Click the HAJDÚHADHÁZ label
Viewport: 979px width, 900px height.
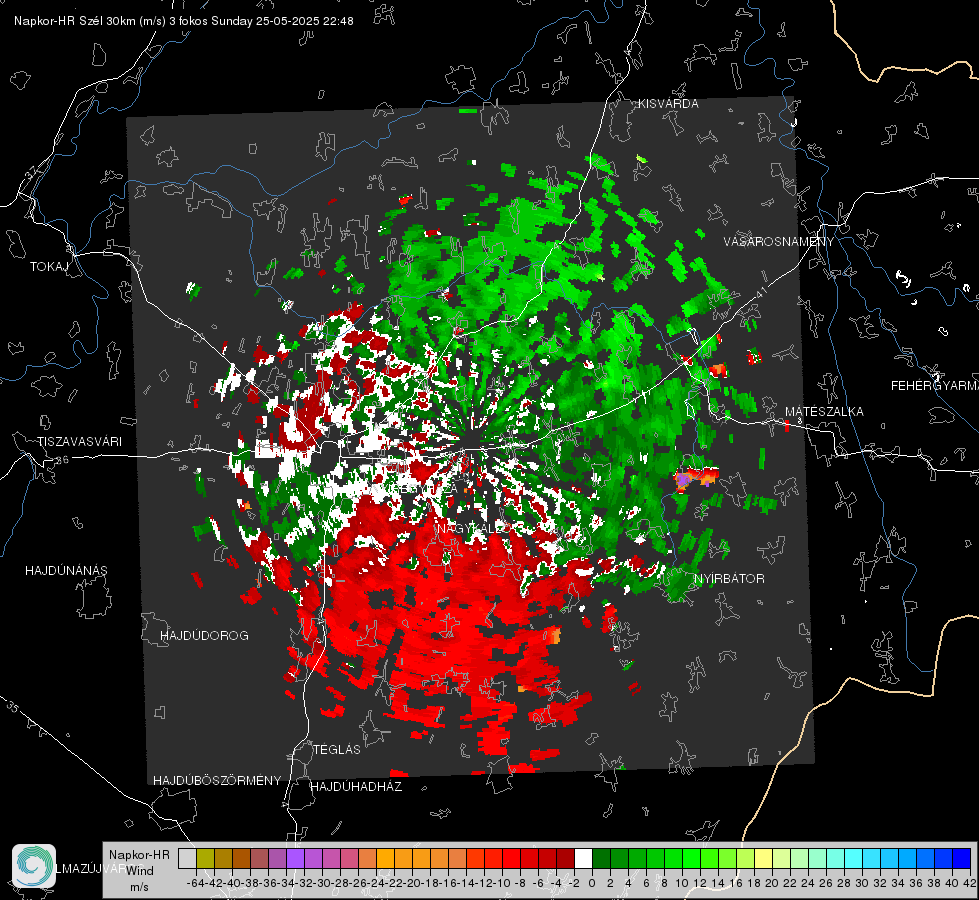click(x=357, y=787)
